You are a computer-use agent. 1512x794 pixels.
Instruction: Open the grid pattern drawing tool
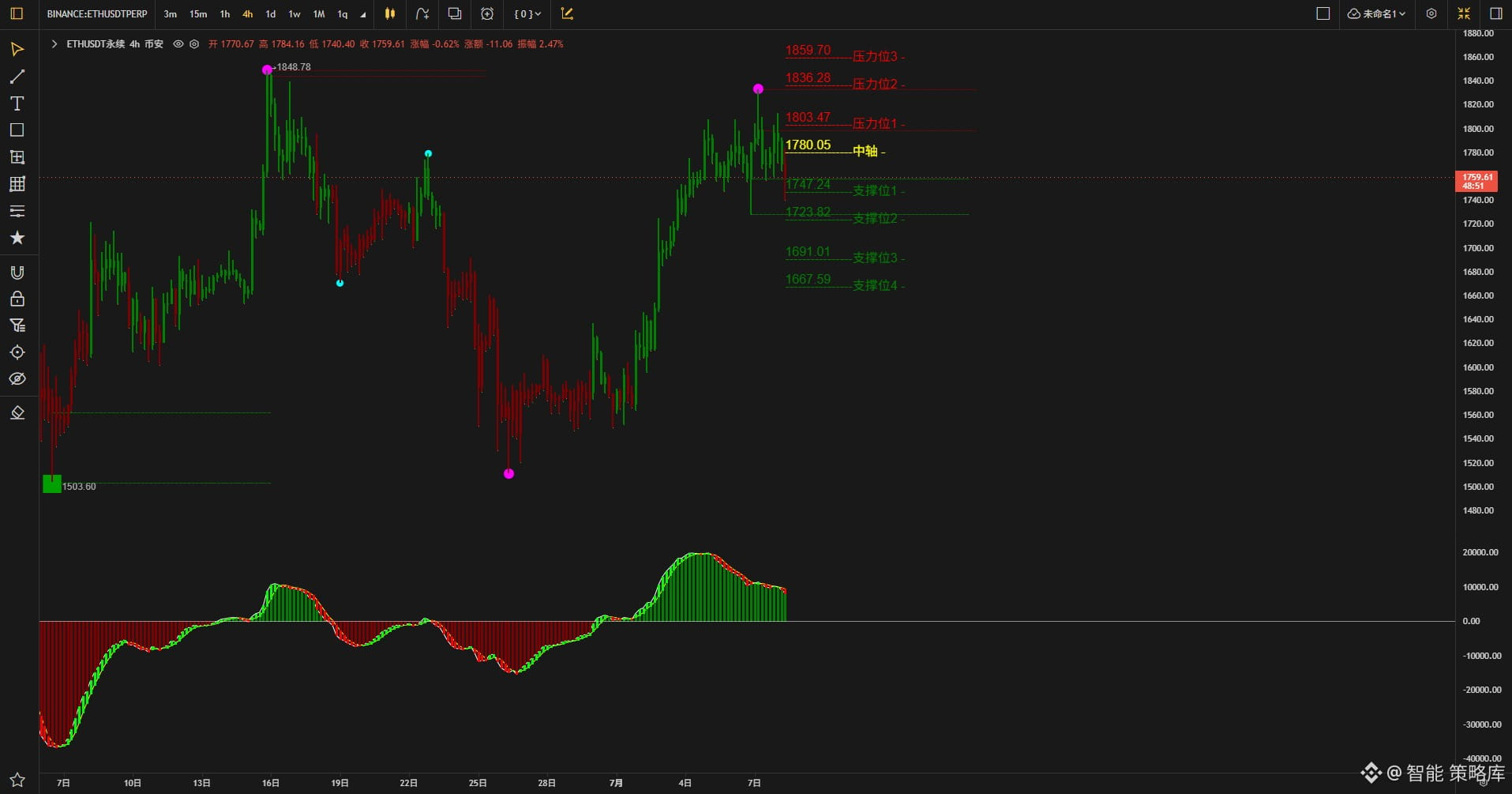pyautogui.click(x=17, y=184)
